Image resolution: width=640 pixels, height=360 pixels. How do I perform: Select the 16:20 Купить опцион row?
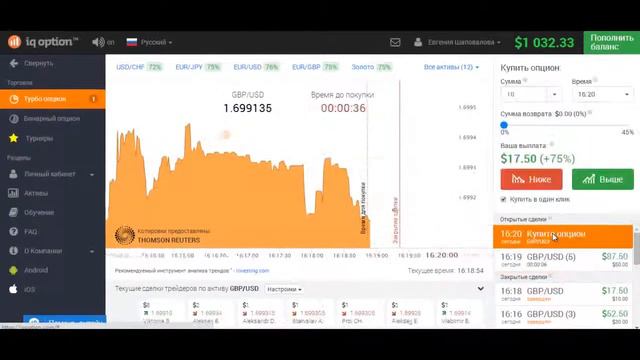click(563, 236)
